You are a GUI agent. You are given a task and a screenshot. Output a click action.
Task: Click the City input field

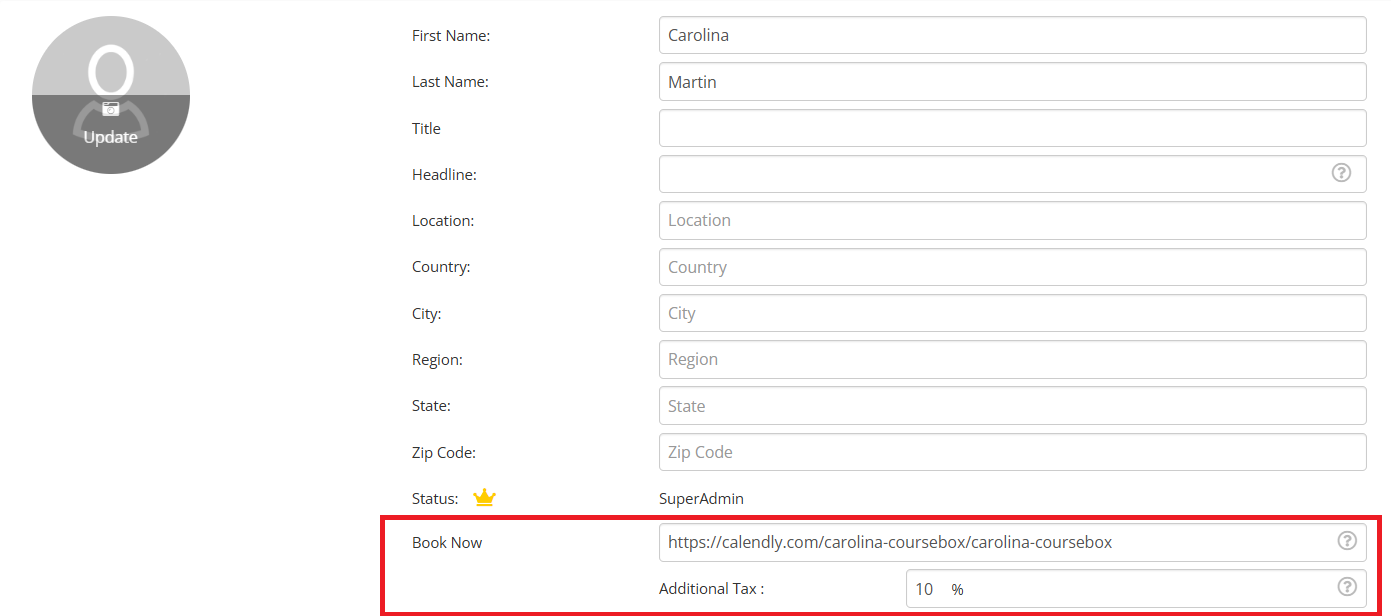coord(1012,313)
